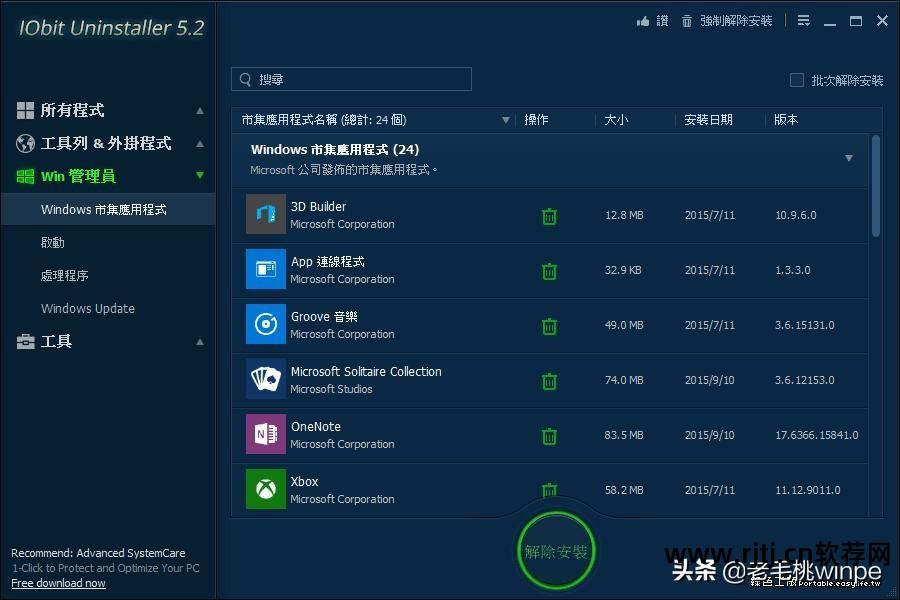Click the Free download now link

click(58, 583)
